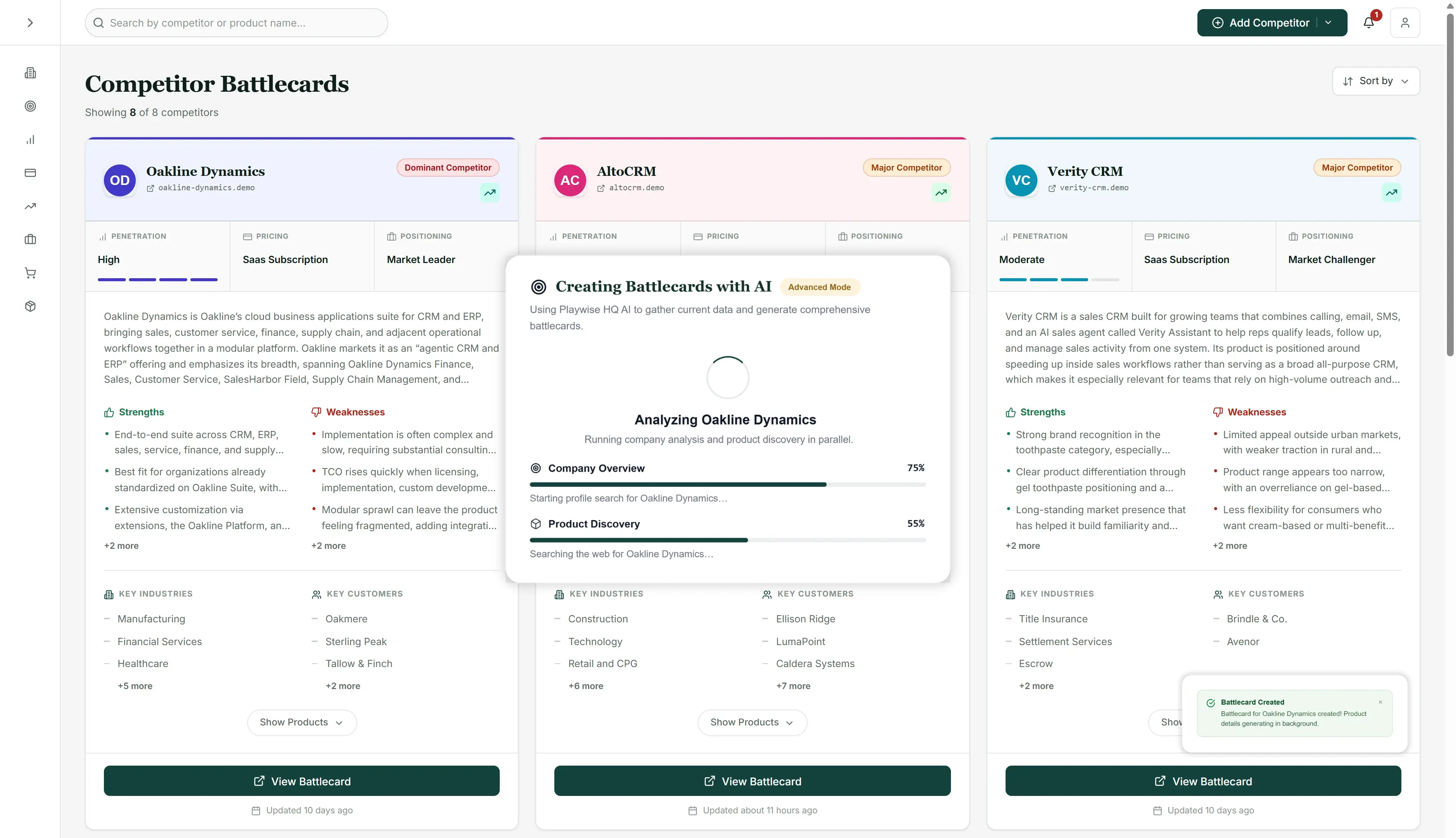
Task: Expand the sidebar with the chevron arrow
Action: point(30,22)
